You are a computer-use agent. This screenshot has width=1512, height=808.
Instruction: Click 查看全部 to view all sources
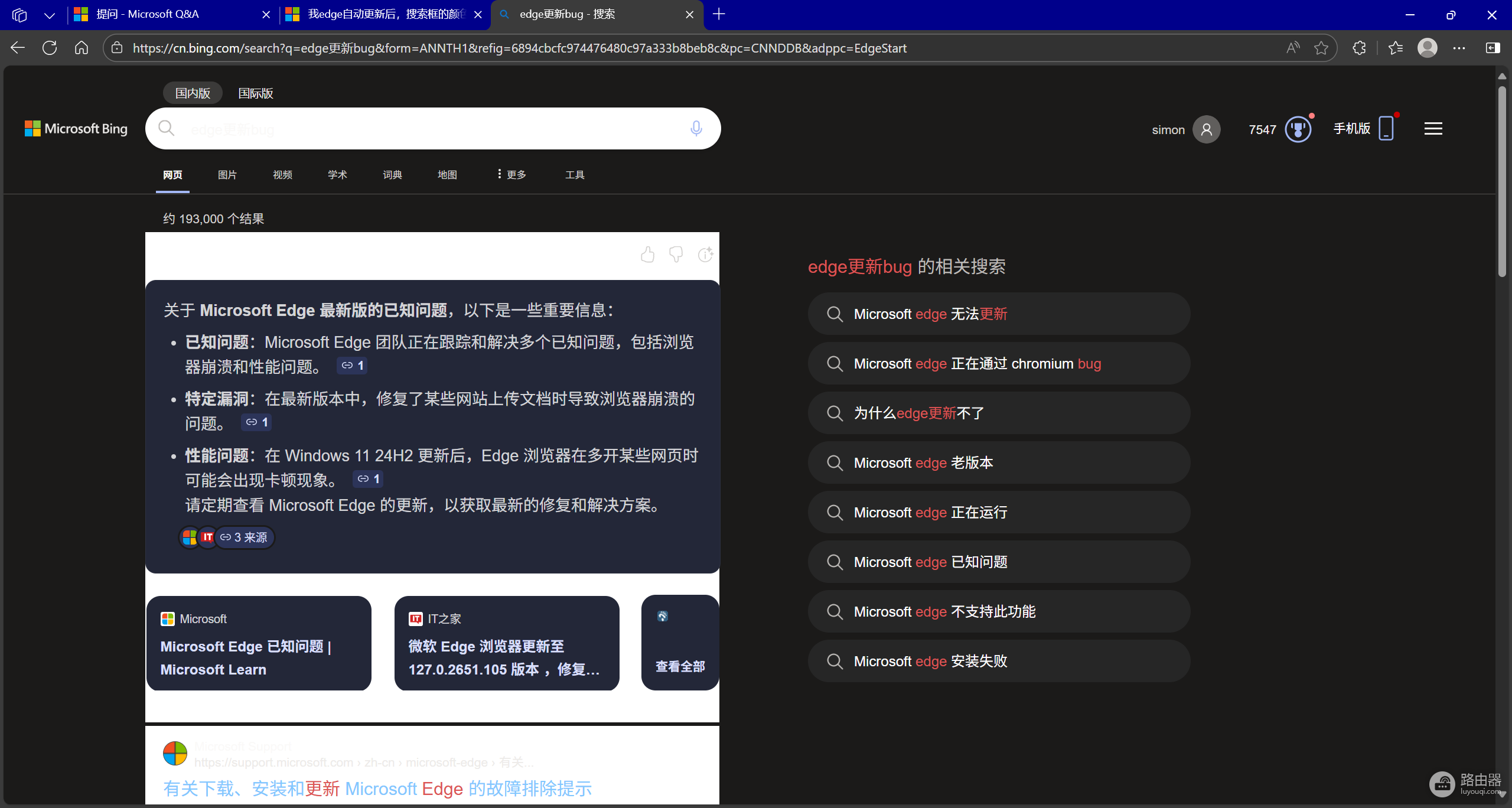[680, 643]
